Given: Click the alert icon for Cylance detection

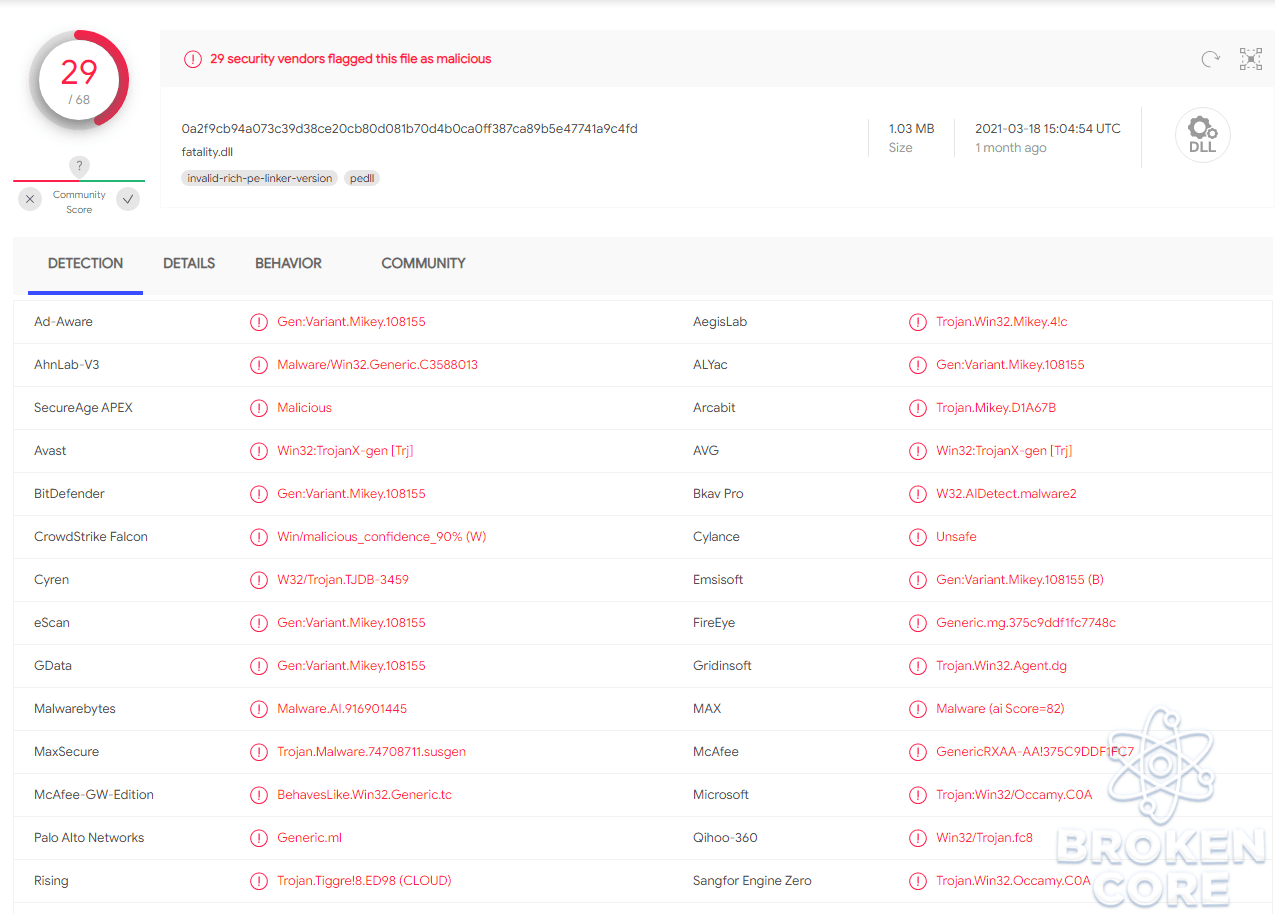Looking at the screenshot, I should pyautogui.click(x=918, y=537).
